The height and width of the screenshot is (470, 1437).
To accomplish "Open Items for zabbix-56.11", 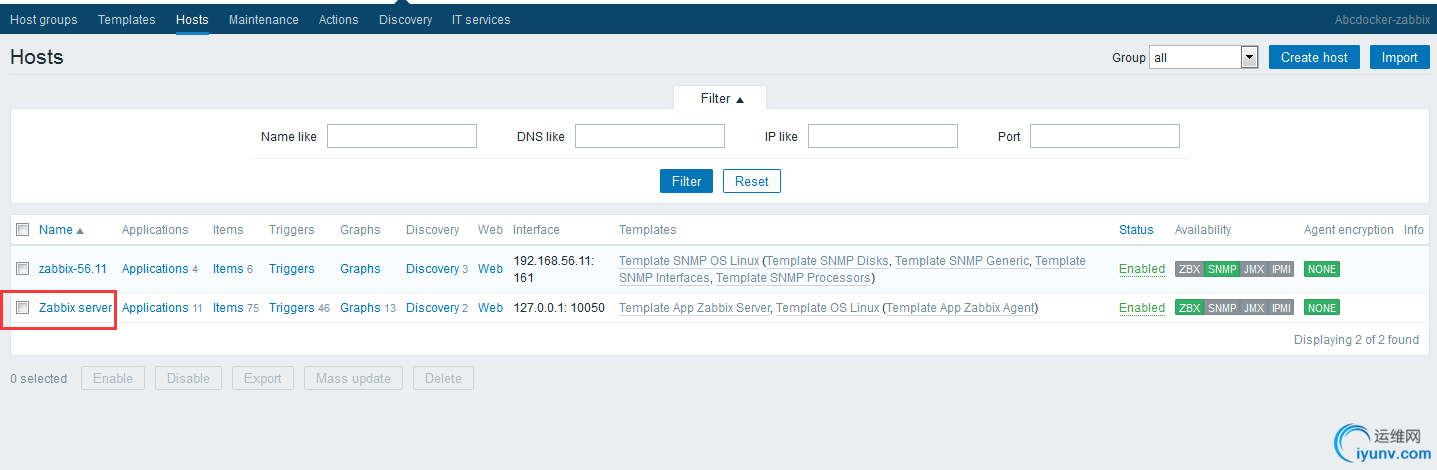I will tap(228, 269).
